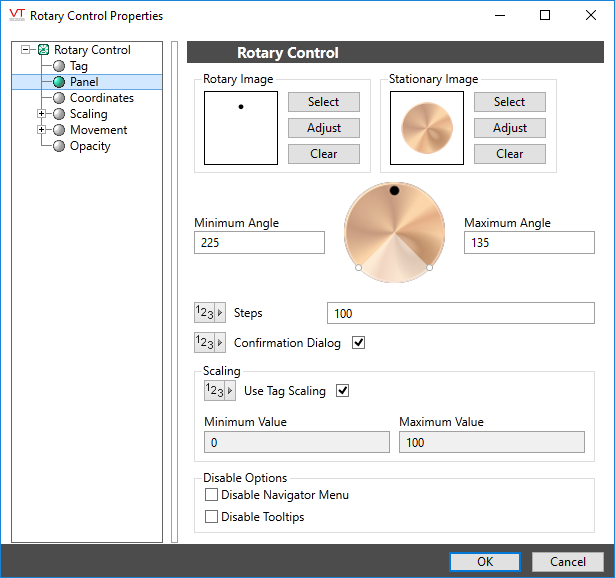Open the Opacity properties page
Image resolution: width=615 pixels, height=578 pixels.
(90, 146)
